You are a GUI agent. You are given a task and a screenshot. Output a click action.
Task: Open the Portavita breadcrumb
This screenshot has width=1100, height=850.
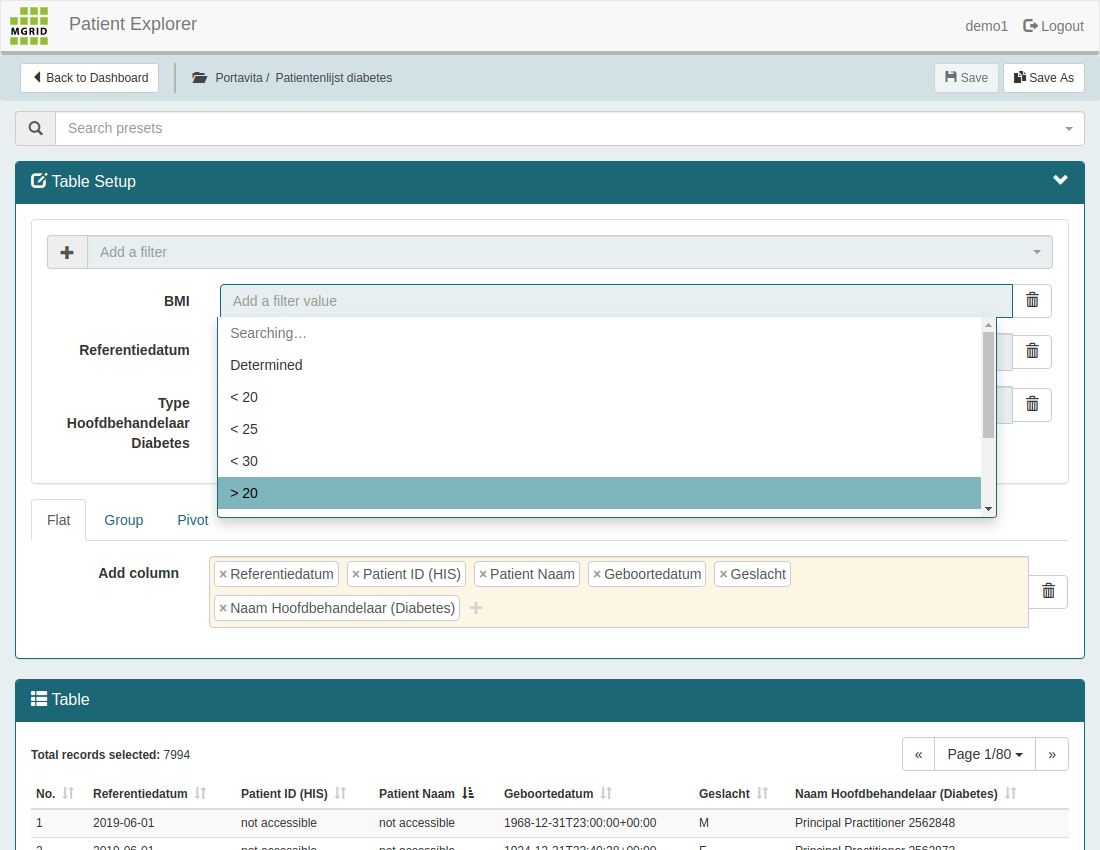pyautogui.click(x=239, y=78)
